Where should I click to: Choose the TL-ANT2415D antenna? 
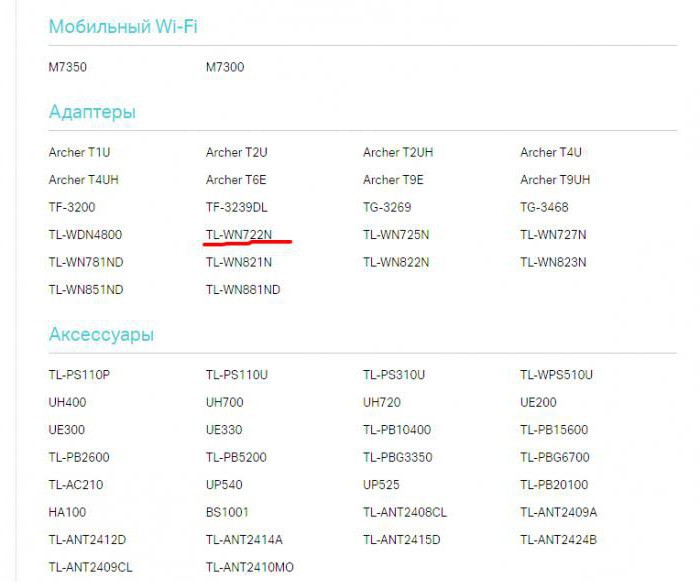pyautogui.click(x=402, y=540)
